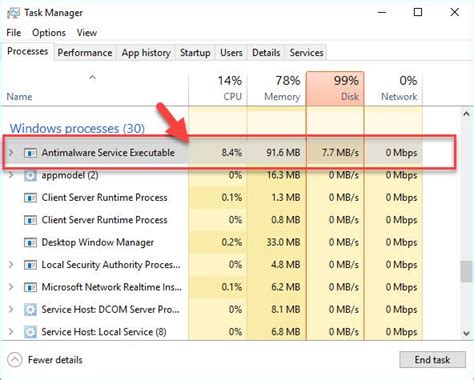Image resolution: width=474 pixels, height=380 pixels.
Task: Expand the Antimalware Service Executable row
Action: pos(11,153)
